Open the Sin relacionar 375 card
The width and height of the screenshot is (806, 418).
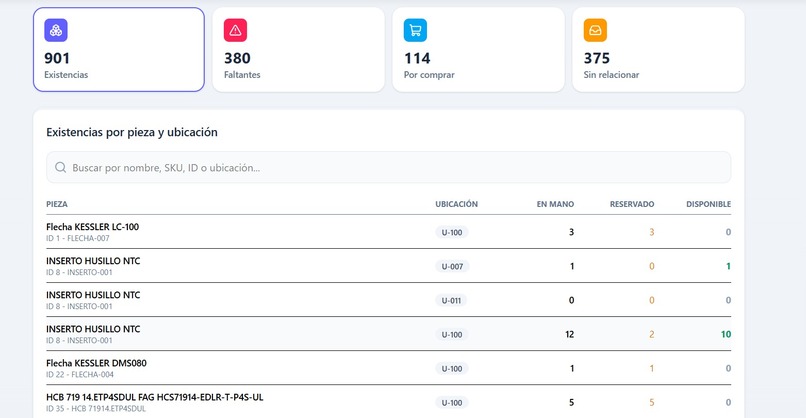point(658,50)
